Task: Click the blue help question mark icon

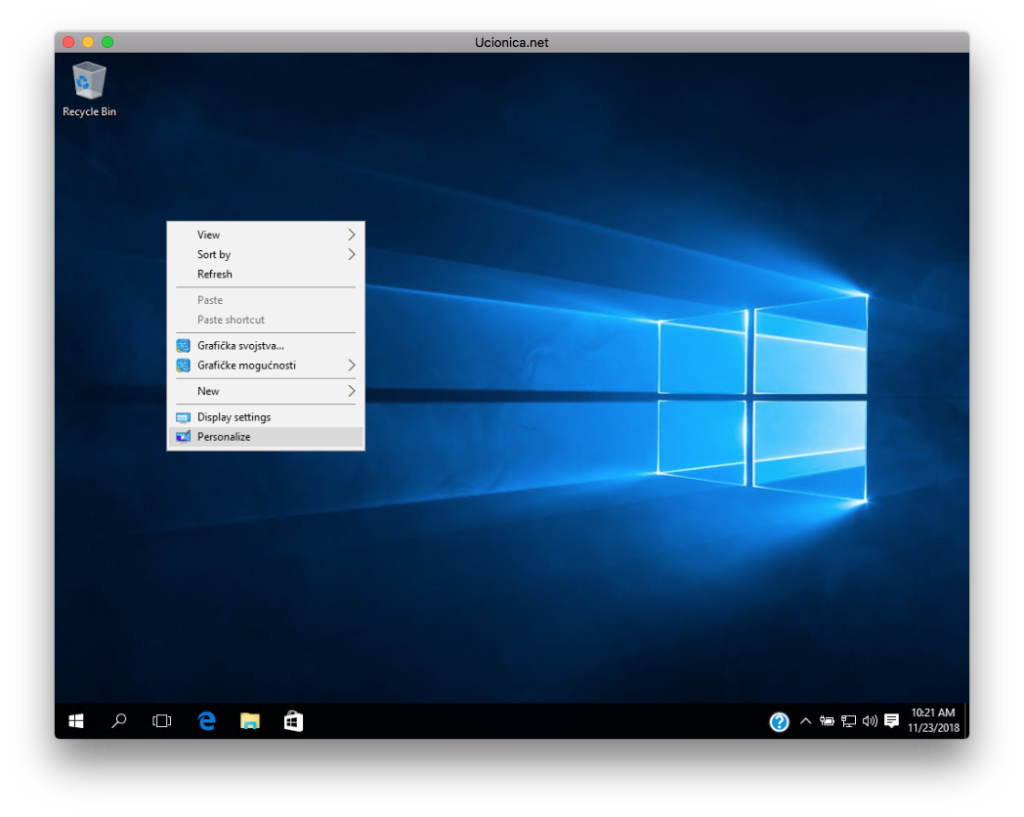Action: click(x=779, y=722)
